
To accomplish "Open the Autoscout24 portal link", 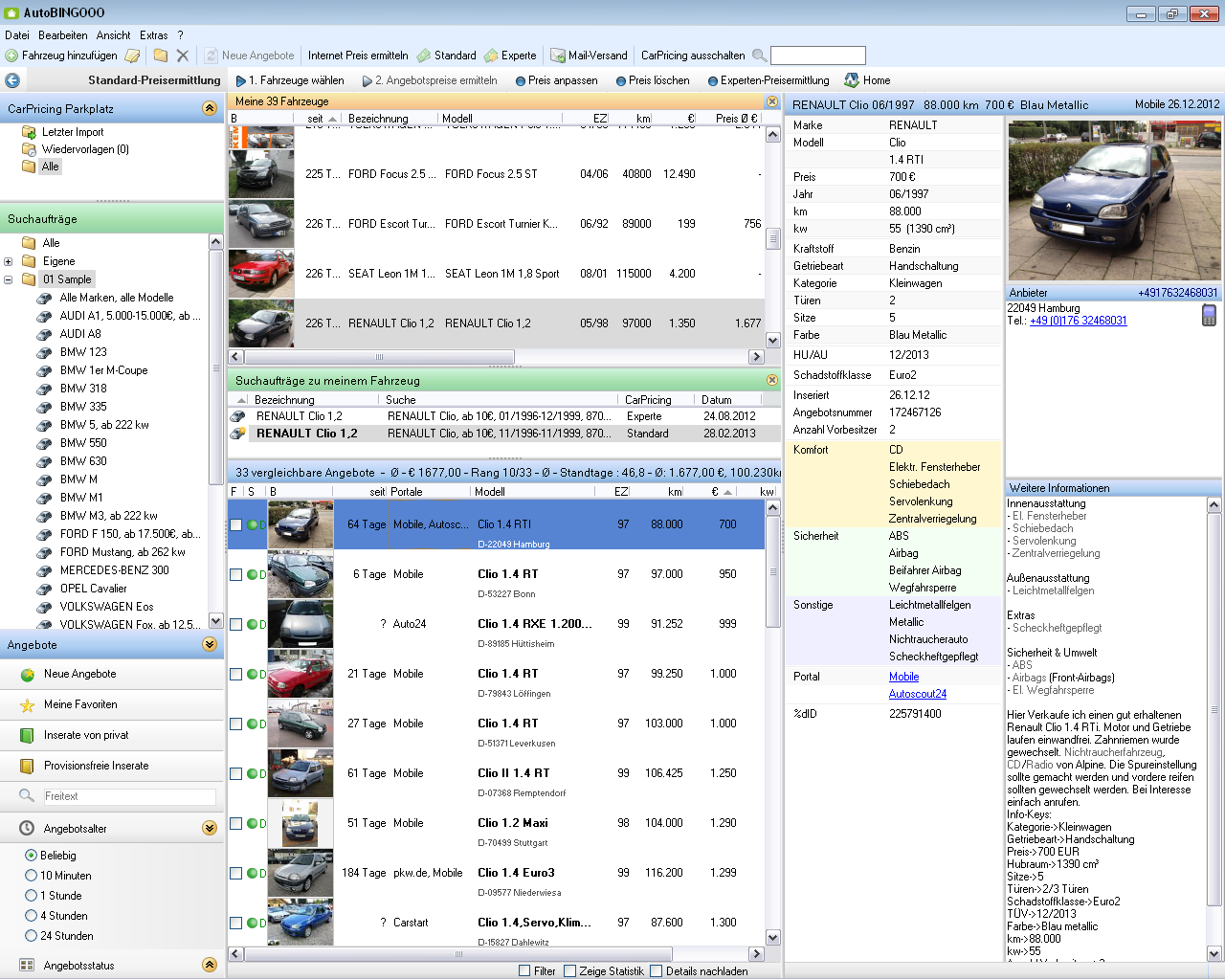I will click(x=918, y=694).
